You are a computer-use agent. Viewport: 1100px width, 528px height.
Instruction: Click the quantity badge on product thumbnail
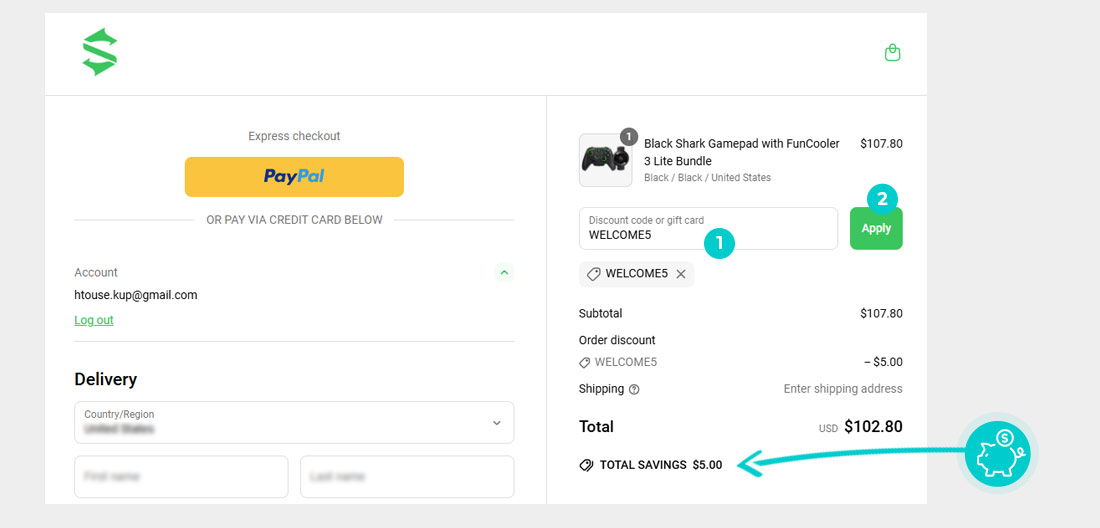pyautogui.click(x=629, y=136)
